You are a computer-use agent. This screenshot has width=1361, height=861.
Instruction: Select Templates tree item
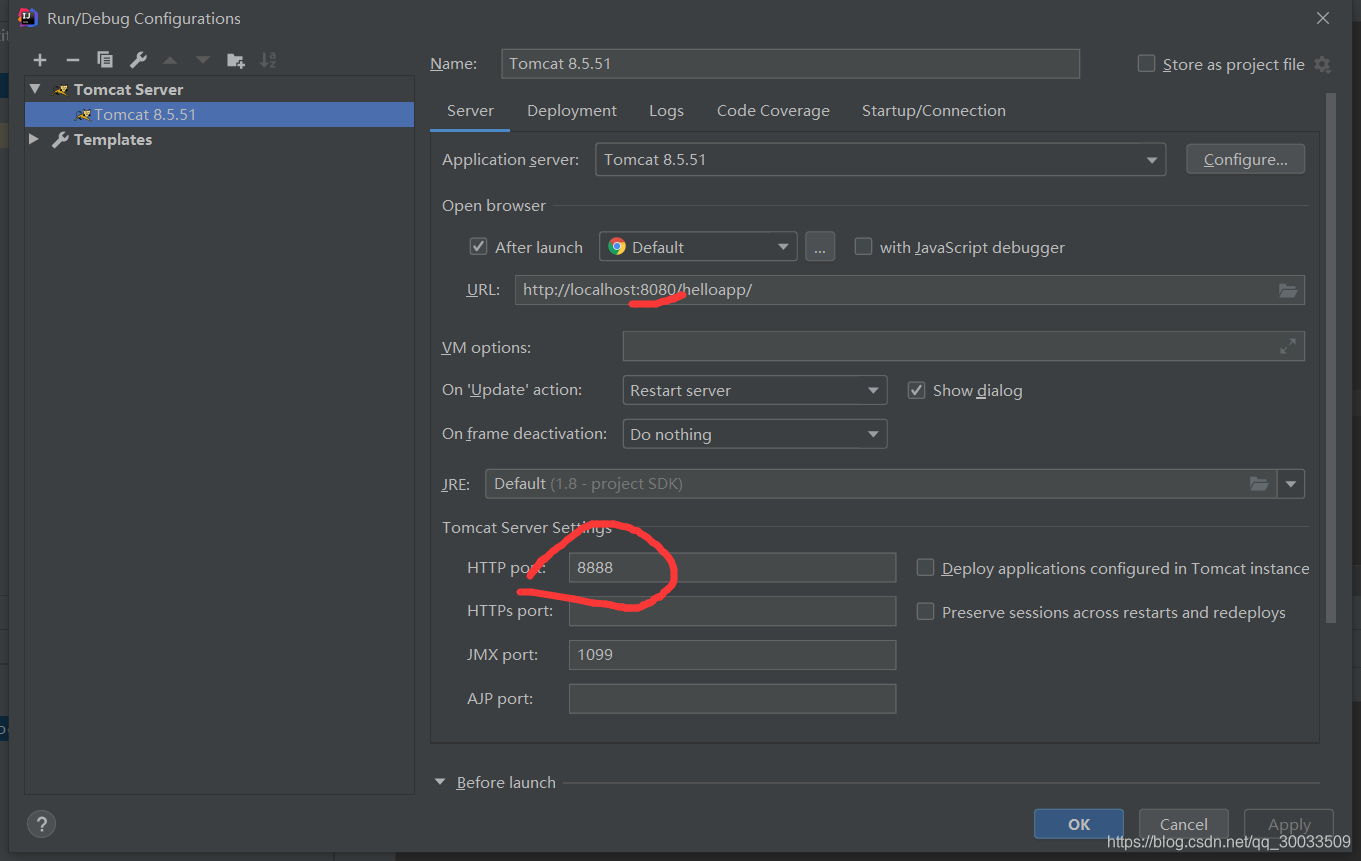pos(112,139)
